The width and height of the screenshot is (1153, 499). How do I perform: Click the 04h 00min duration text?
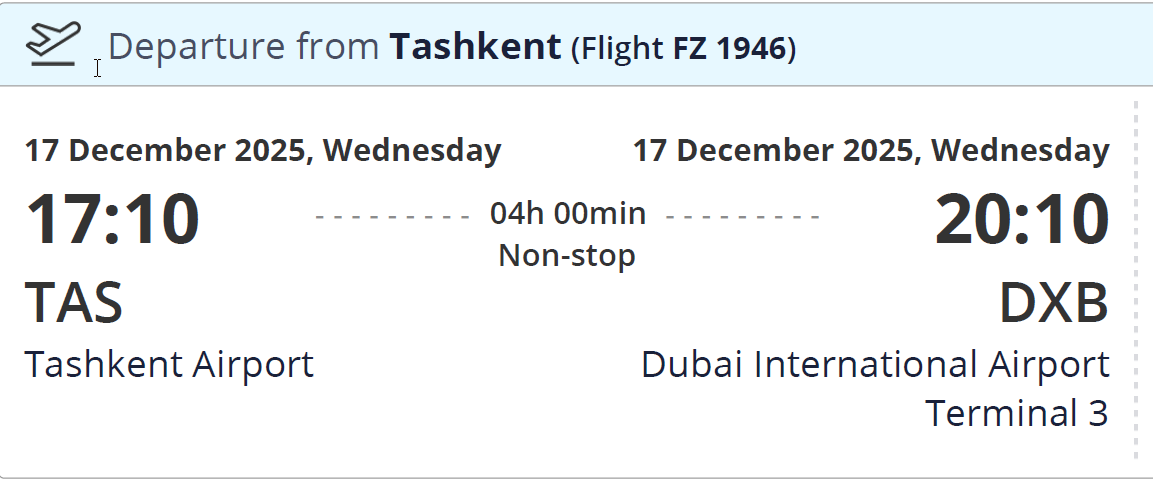tap(567, 213)
